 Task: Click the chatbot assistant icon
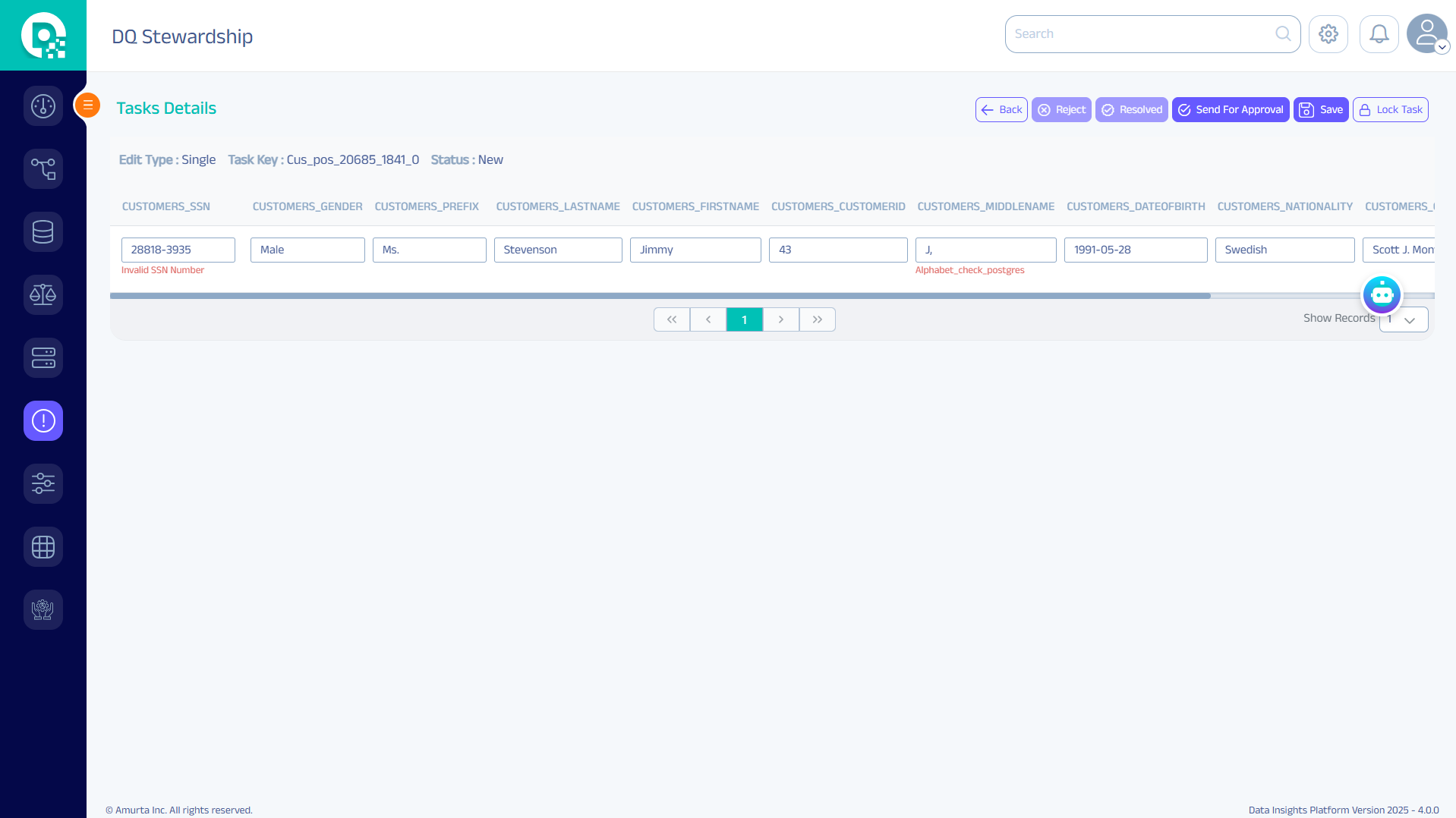(1381, 294)
